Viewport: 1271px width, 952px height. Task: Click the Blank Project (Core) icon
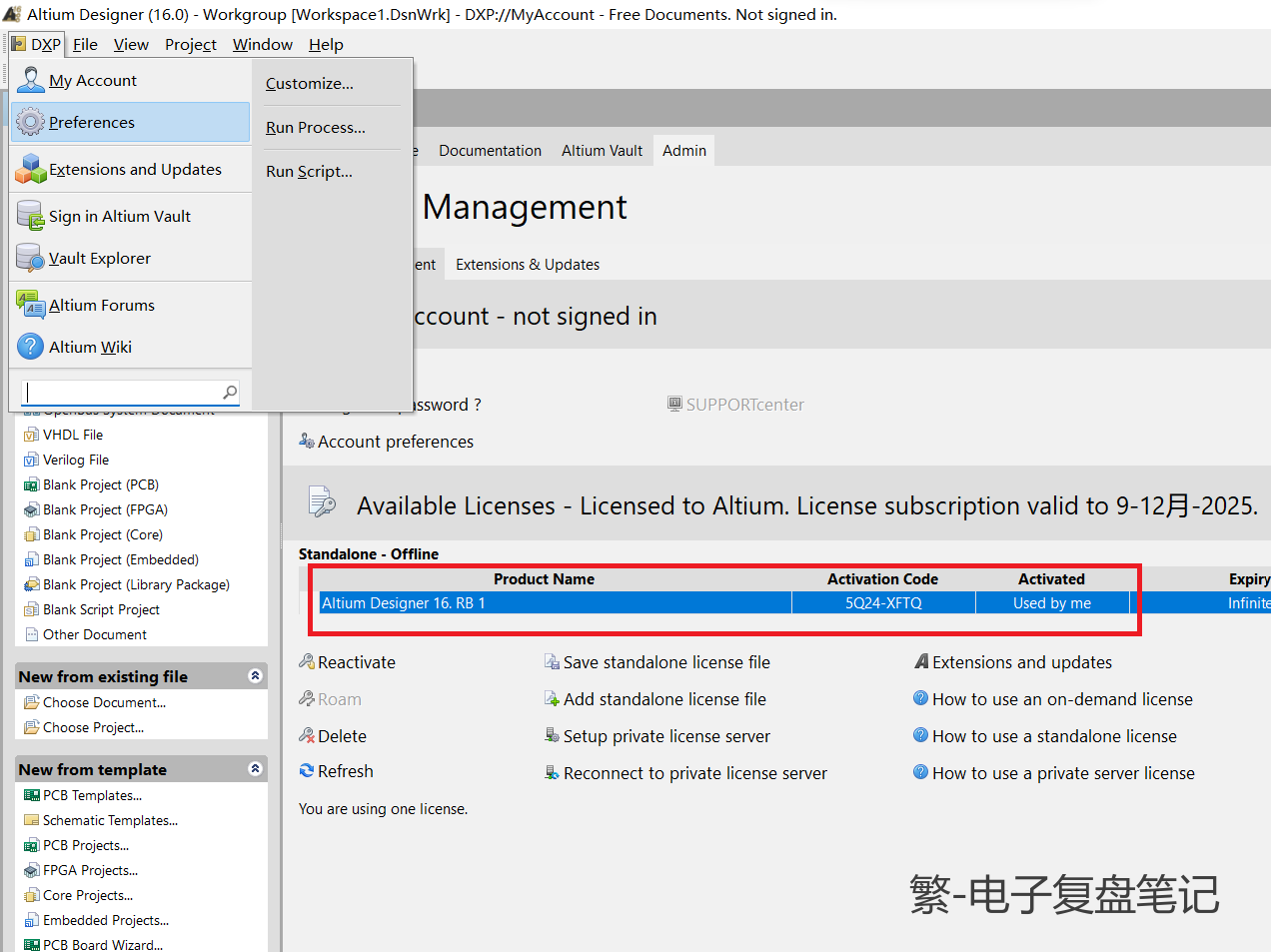31,534
